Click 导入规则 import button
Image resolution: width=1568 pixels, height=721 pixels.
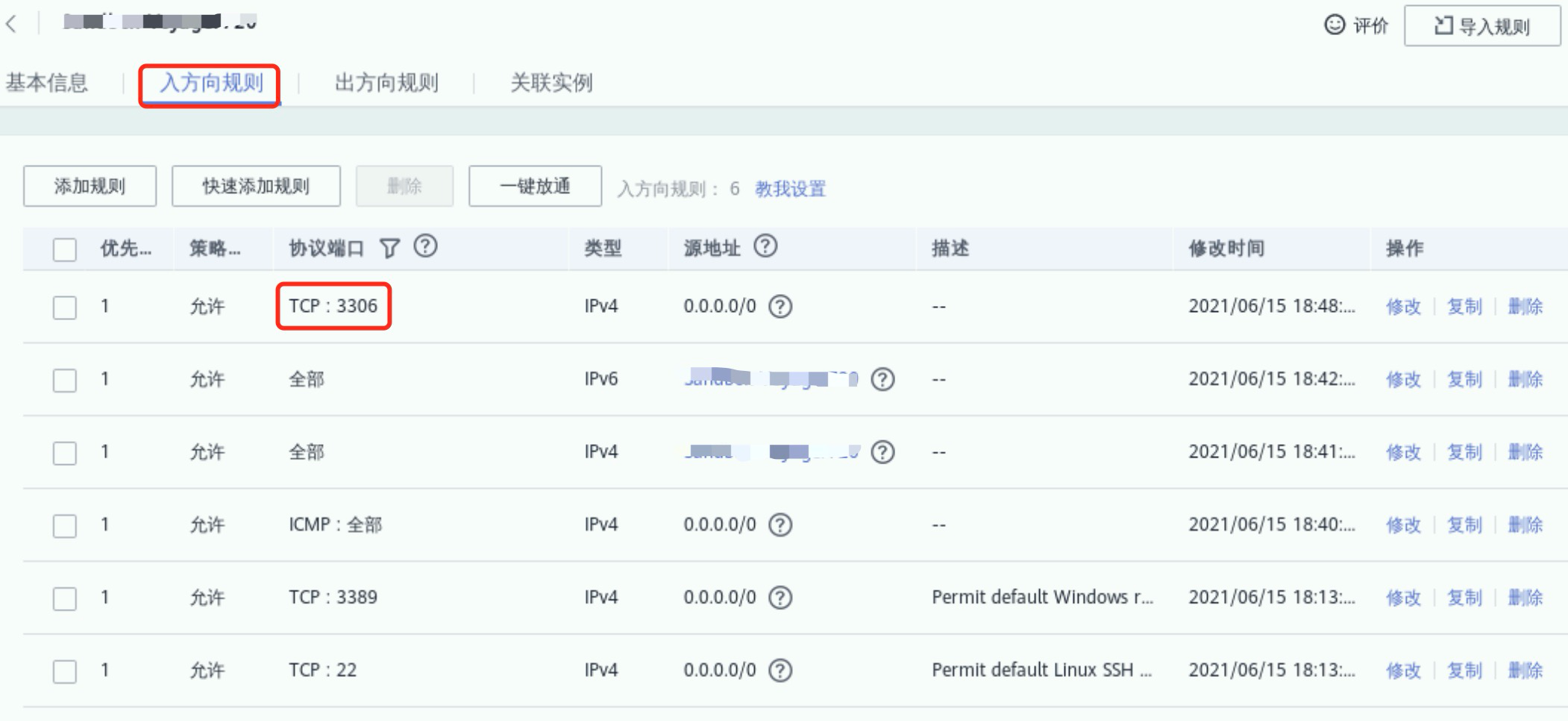[x=1481, y=26]
